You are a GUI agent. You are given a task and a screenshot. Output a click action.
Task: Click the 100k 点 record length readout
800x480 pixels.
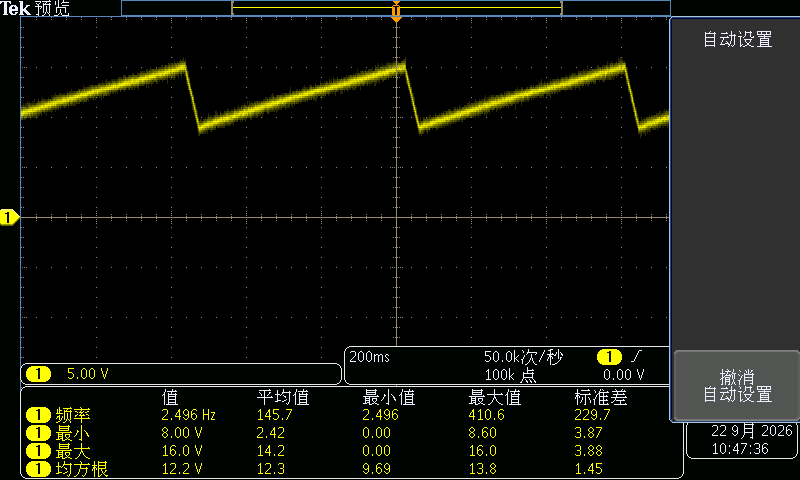click(510, 375)
